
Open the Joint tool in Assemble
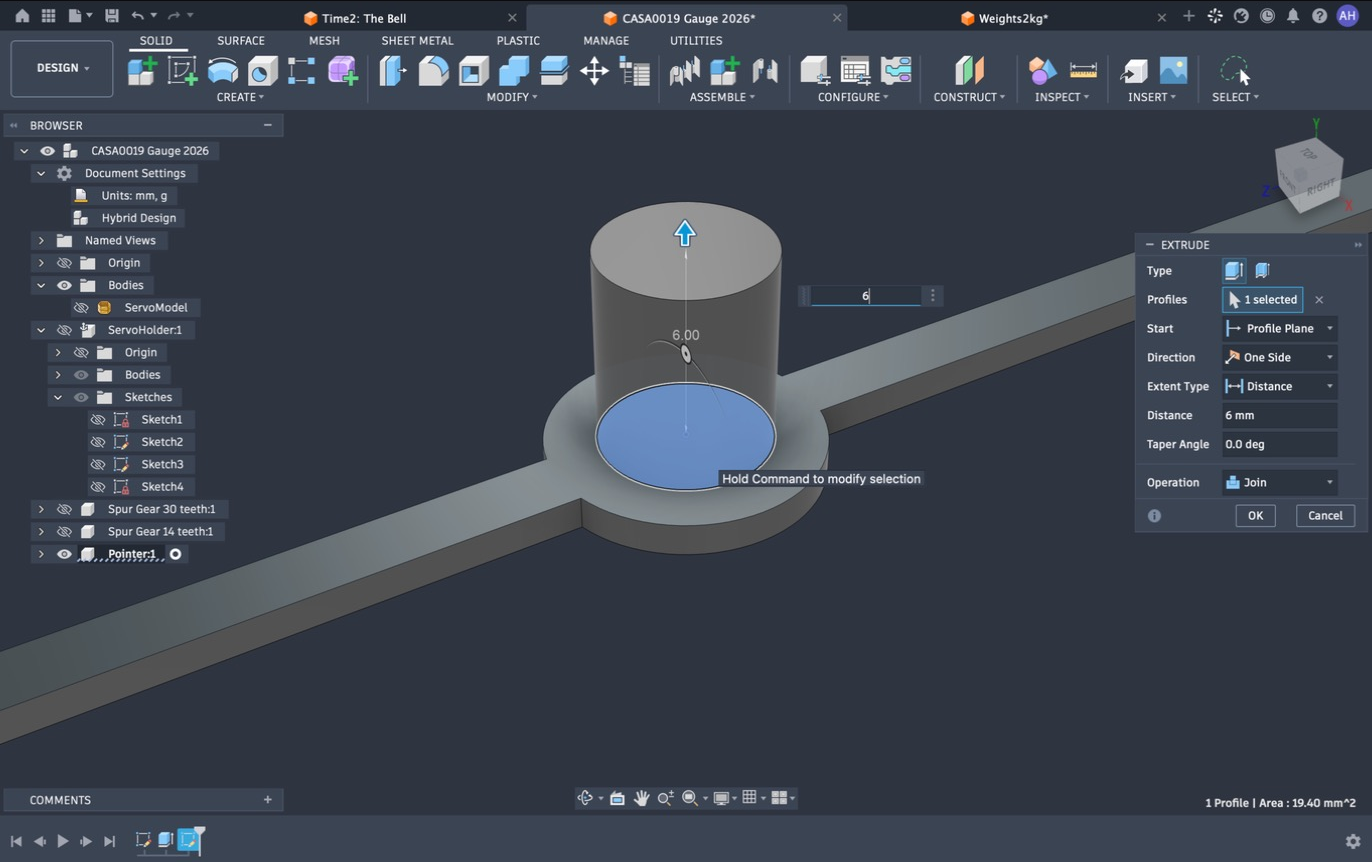point(765,70)
